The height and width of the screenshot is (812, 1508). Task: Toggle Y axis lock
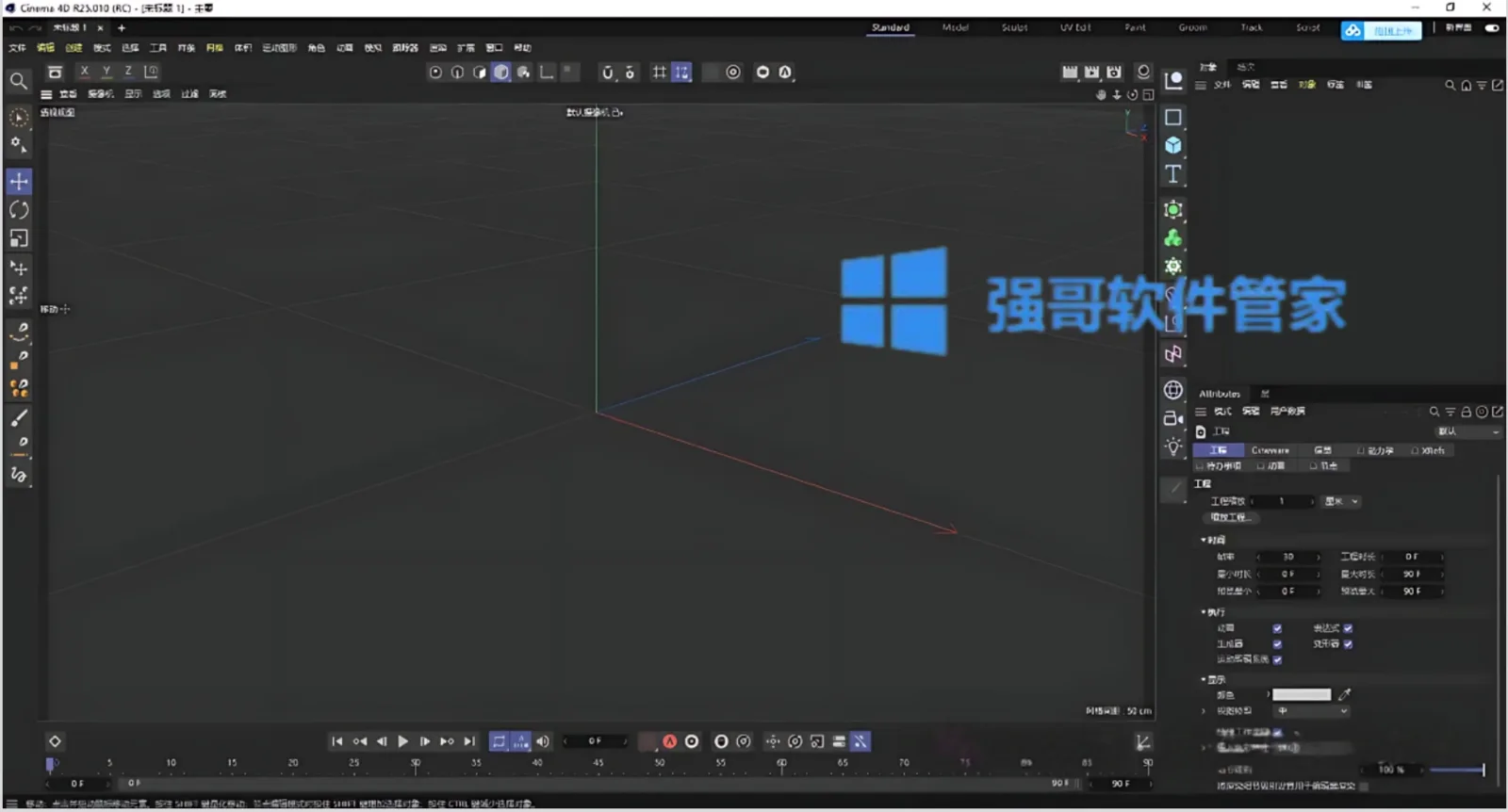click(x=107, y=72)
